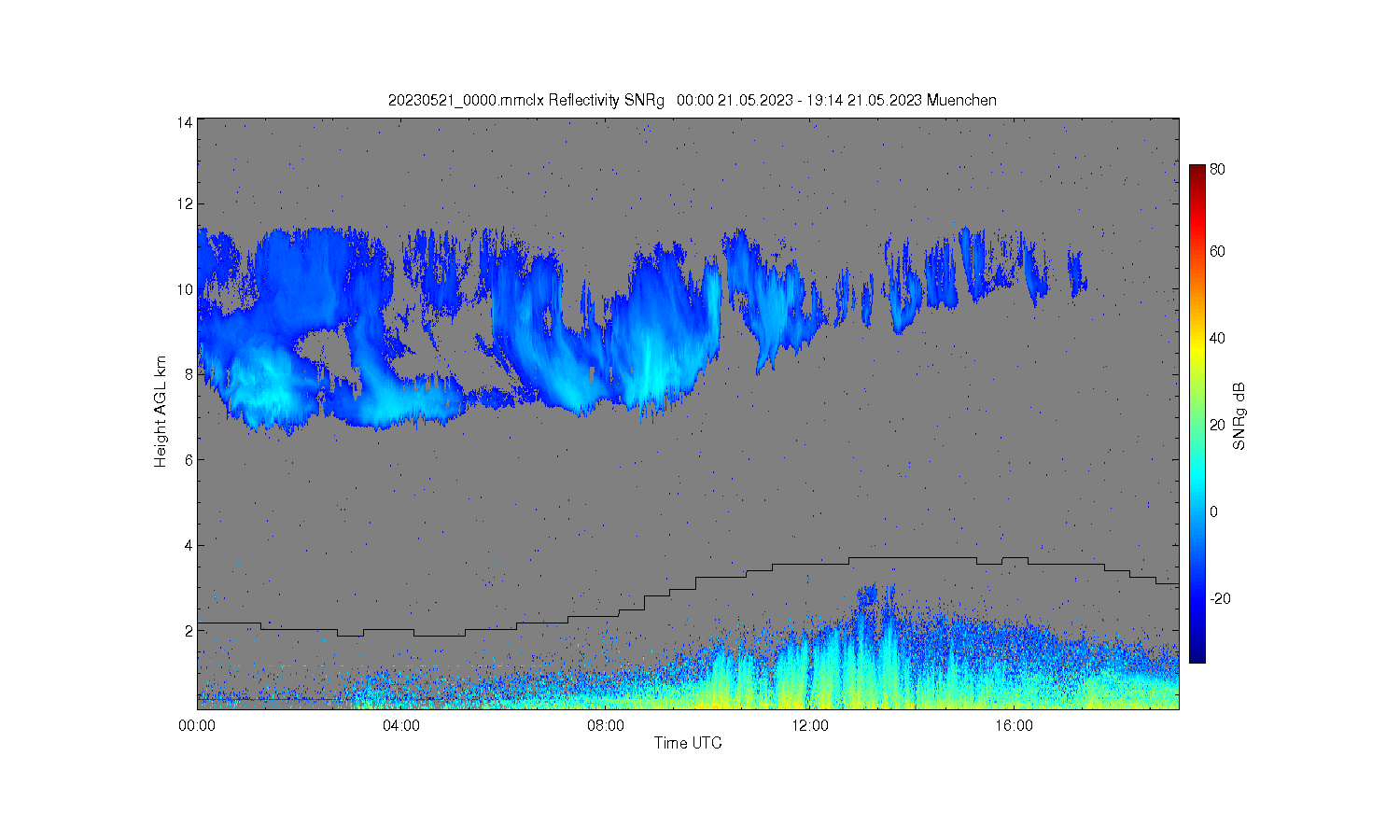1400x840 pixels.
Task: Click the colorbar tick label 80
Action: (1217, 170)
